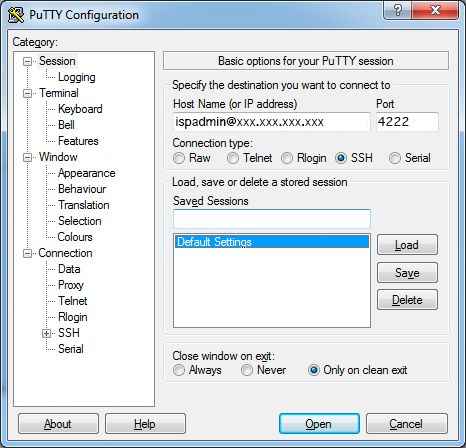The image size is (466, 448).
Task: Go to the Colours settings
Action: click(75, 237)
